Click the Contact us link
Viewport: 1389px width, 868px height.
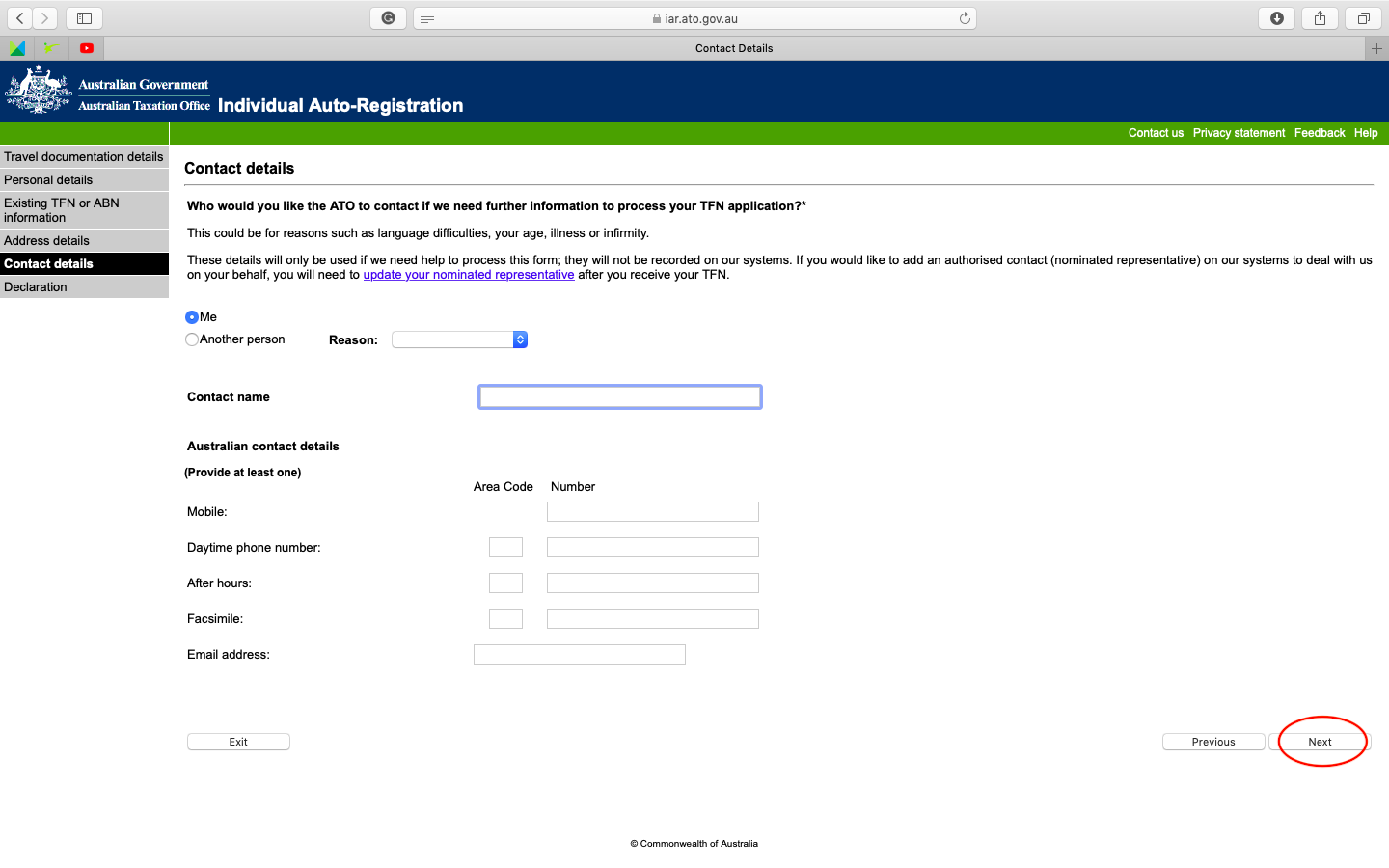coord(1156,133)
